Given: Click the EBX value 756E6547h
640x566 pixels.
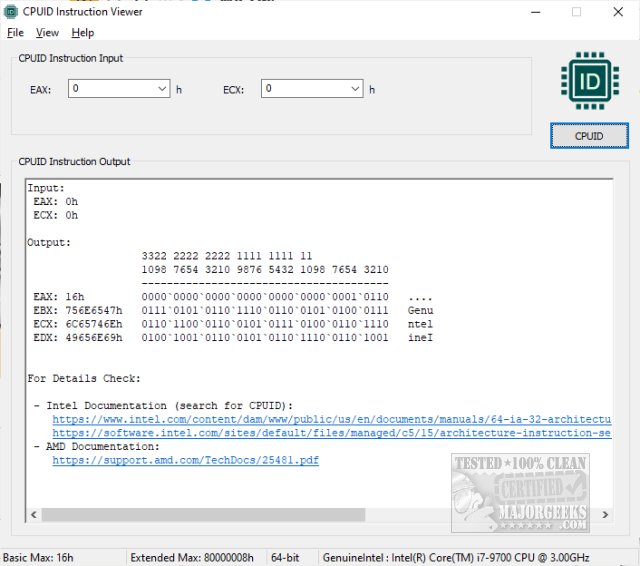Looking at the screenshot, I should point(94,311).
